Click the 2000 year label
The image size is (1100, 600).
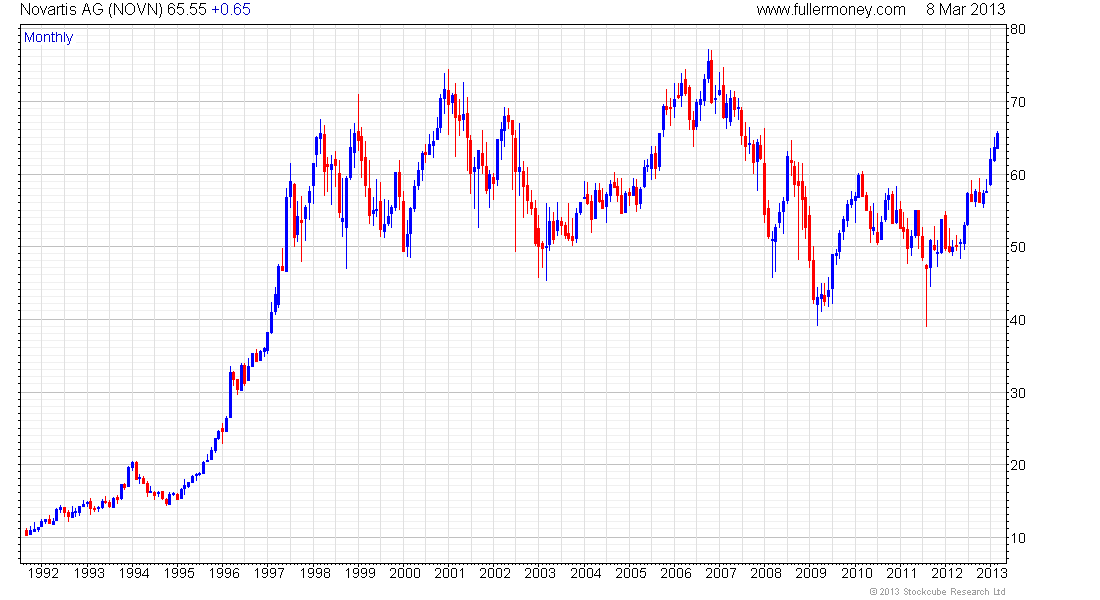click(405, 573)
